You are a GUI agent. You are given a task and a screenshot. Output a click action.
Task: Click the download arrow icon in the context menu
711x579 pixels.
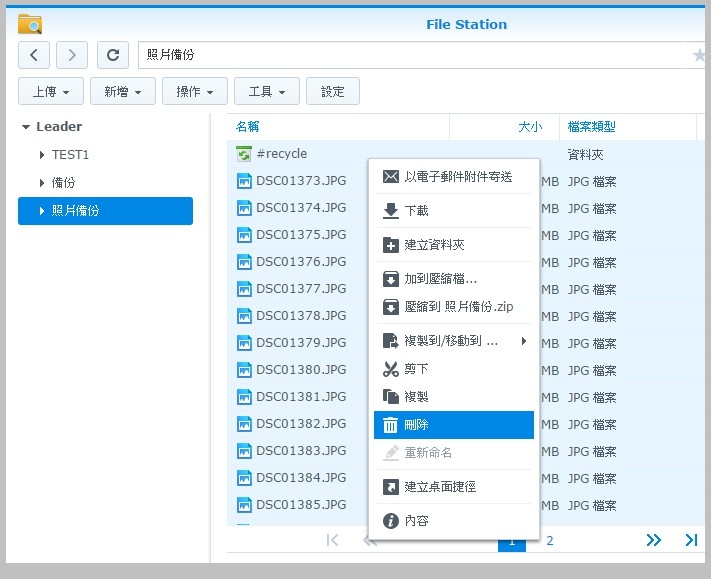(x=390, y=211)
